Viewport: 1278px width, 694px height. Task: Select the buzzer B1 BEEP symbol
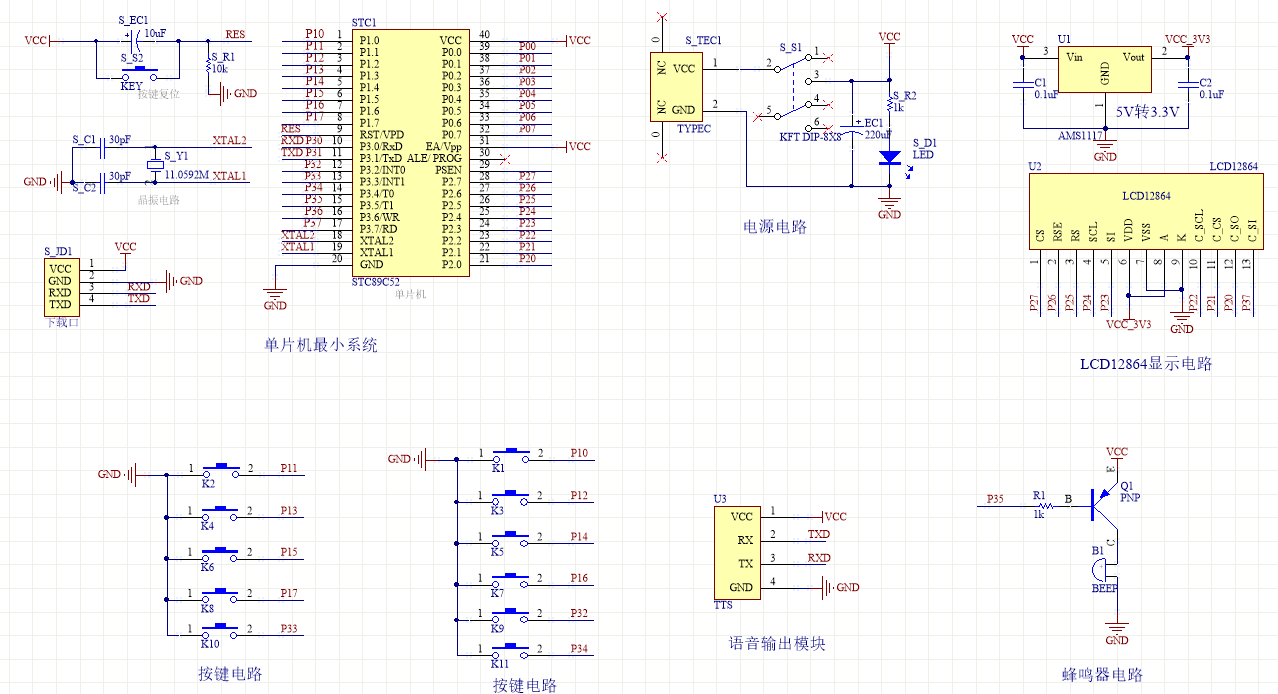(x=1104, y=570)
